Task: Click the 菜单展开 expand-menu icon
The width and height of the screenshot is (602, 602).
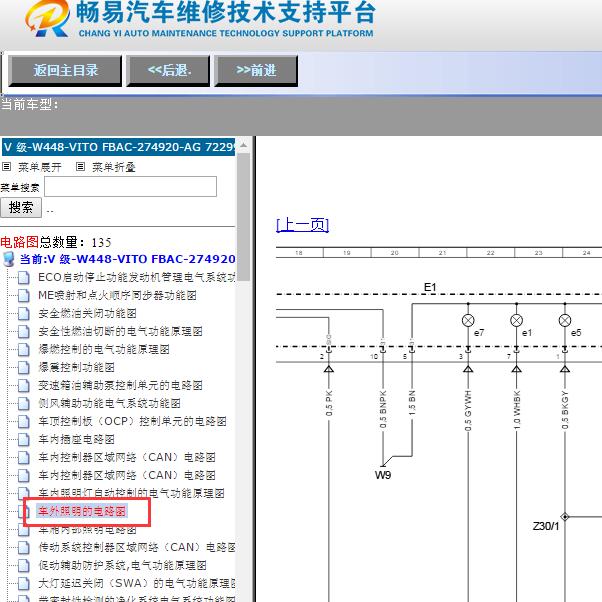Action: (6, 167)
